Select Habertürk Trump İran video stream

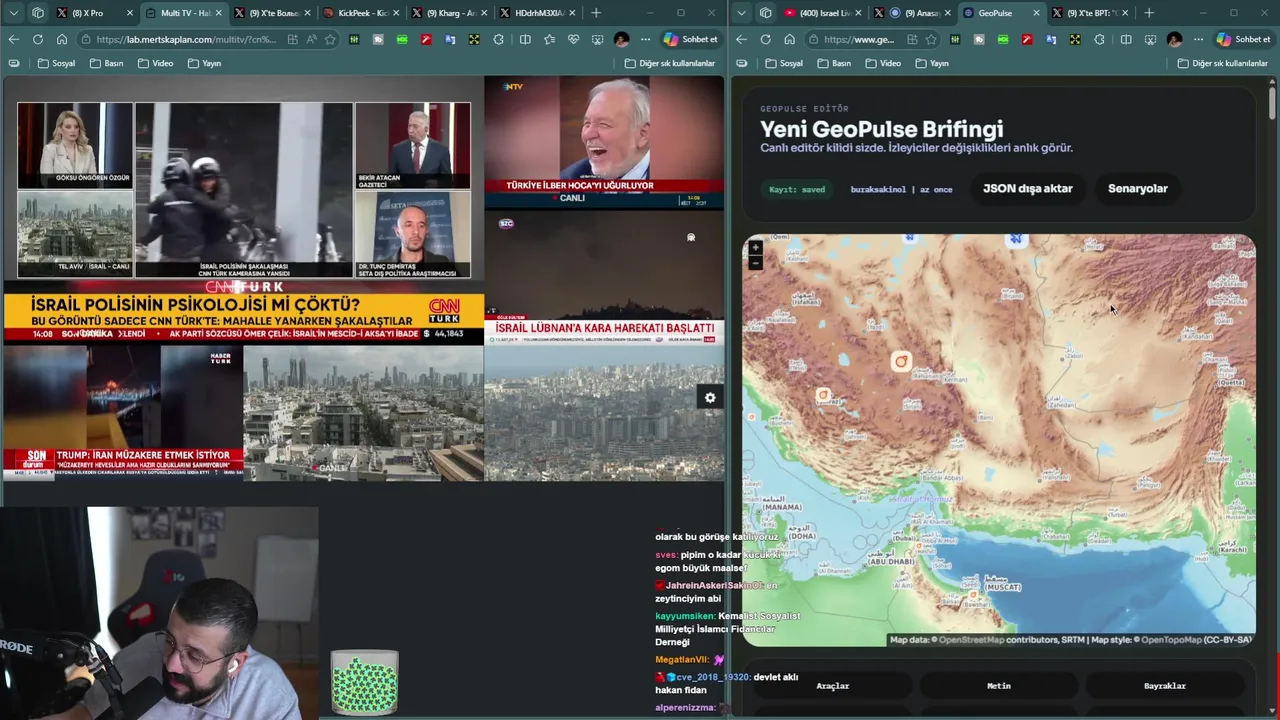coord(123,413)
